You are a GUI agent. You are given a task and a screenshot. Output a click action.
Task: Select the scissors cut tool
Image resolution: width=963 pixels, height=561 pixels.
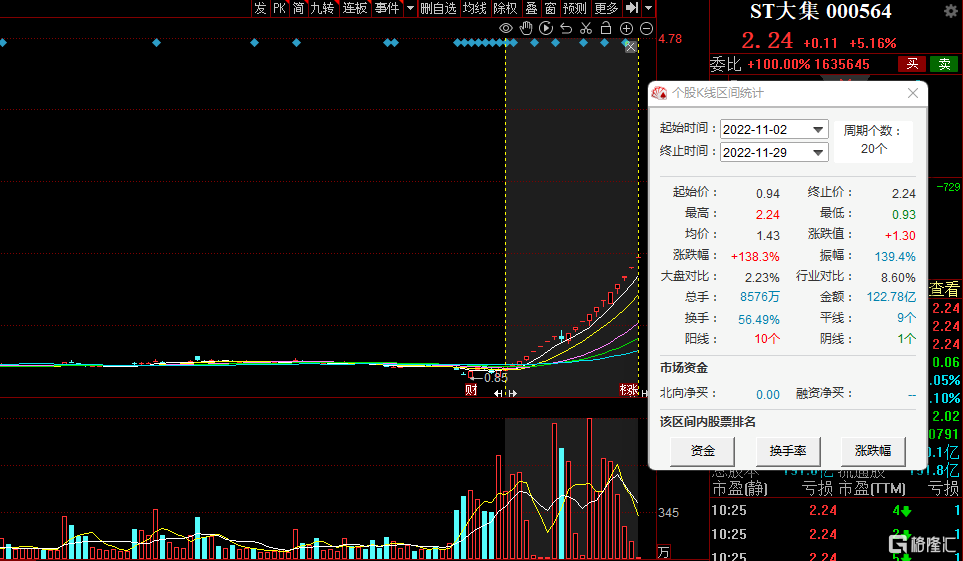point(586,28)
